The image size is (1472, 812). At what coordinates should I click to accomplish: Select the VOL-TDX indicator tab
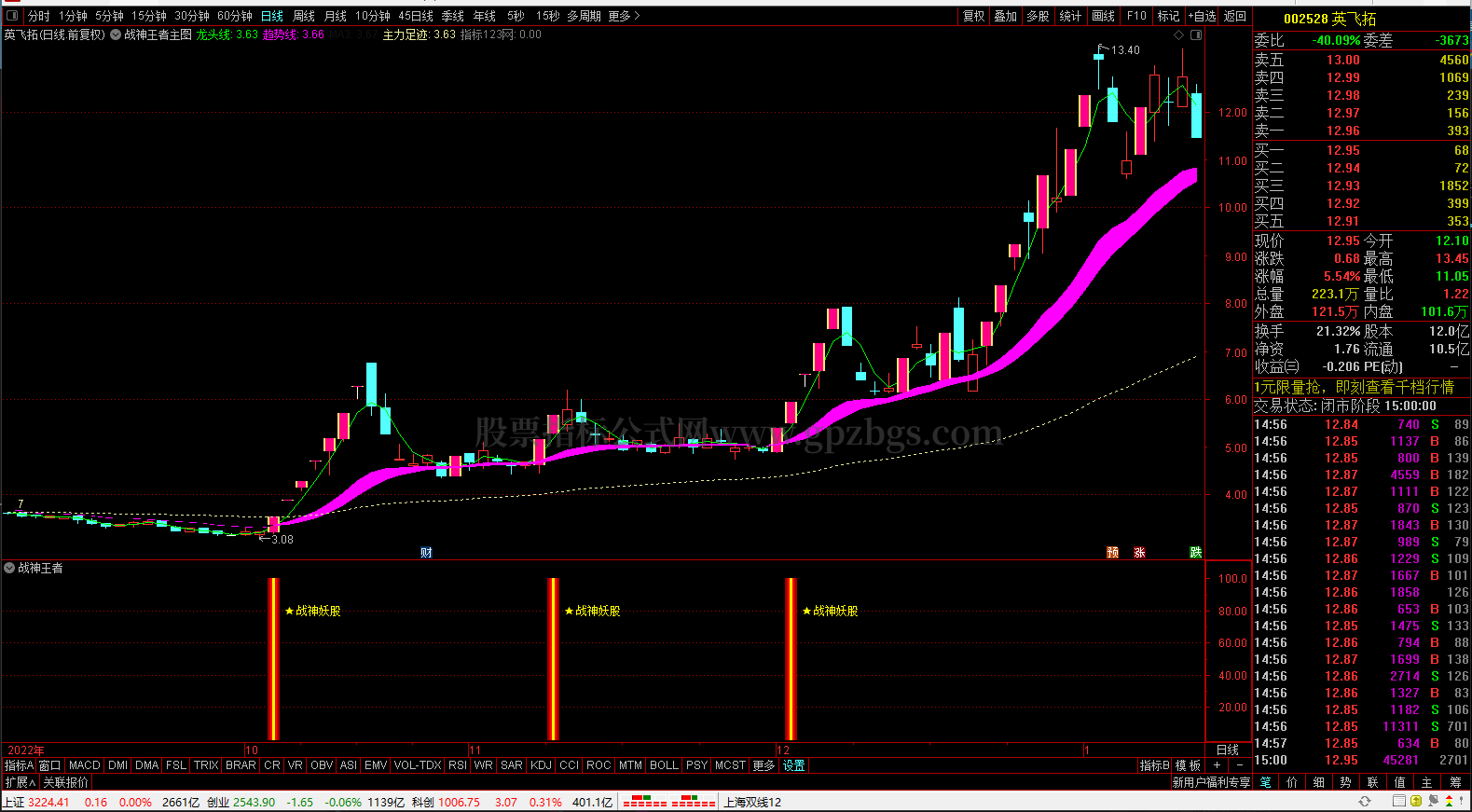click(418, 765)
